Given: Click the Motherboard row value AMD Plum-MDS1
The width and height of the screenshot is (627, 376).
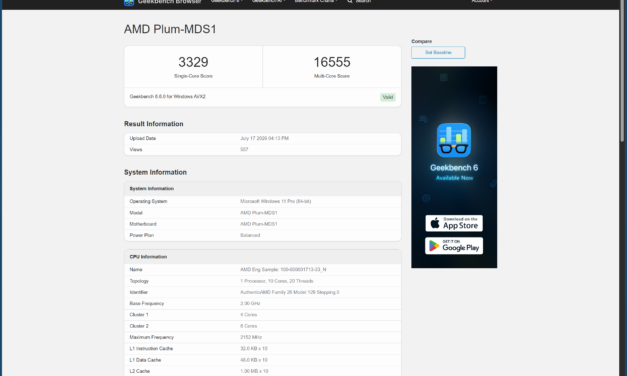Looking at the screenshot, I should (259, 224).
